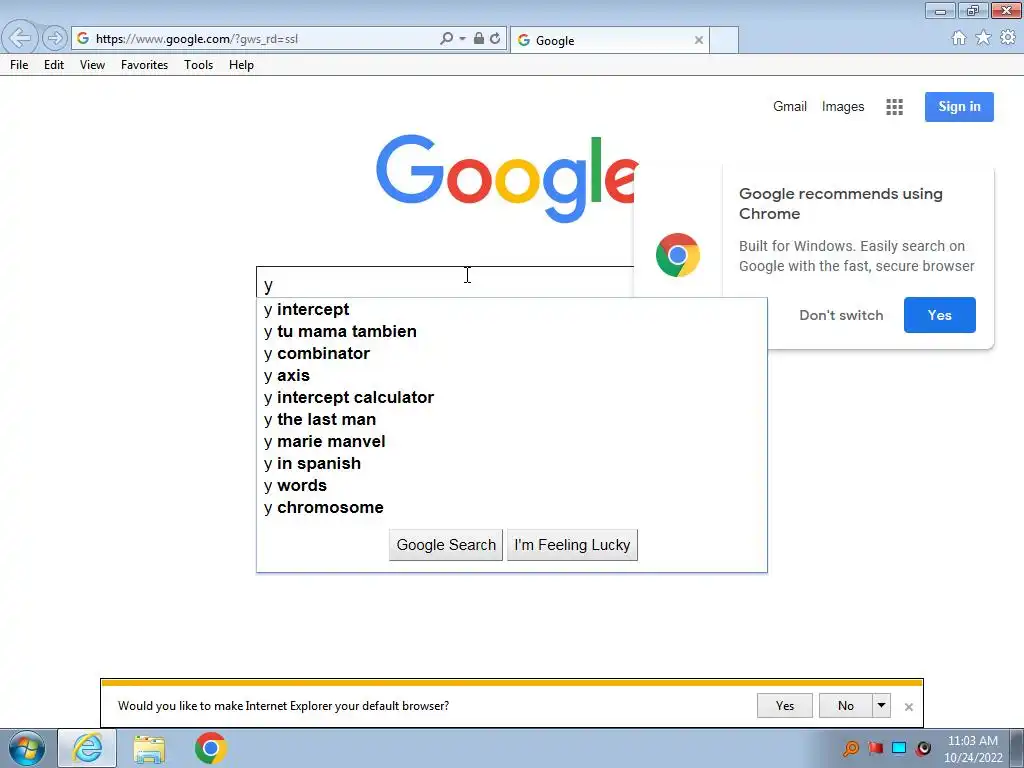This screenshot has width=1024, height=768.
Task: Select suggestion 'y axis'
Action: (511, 376)
